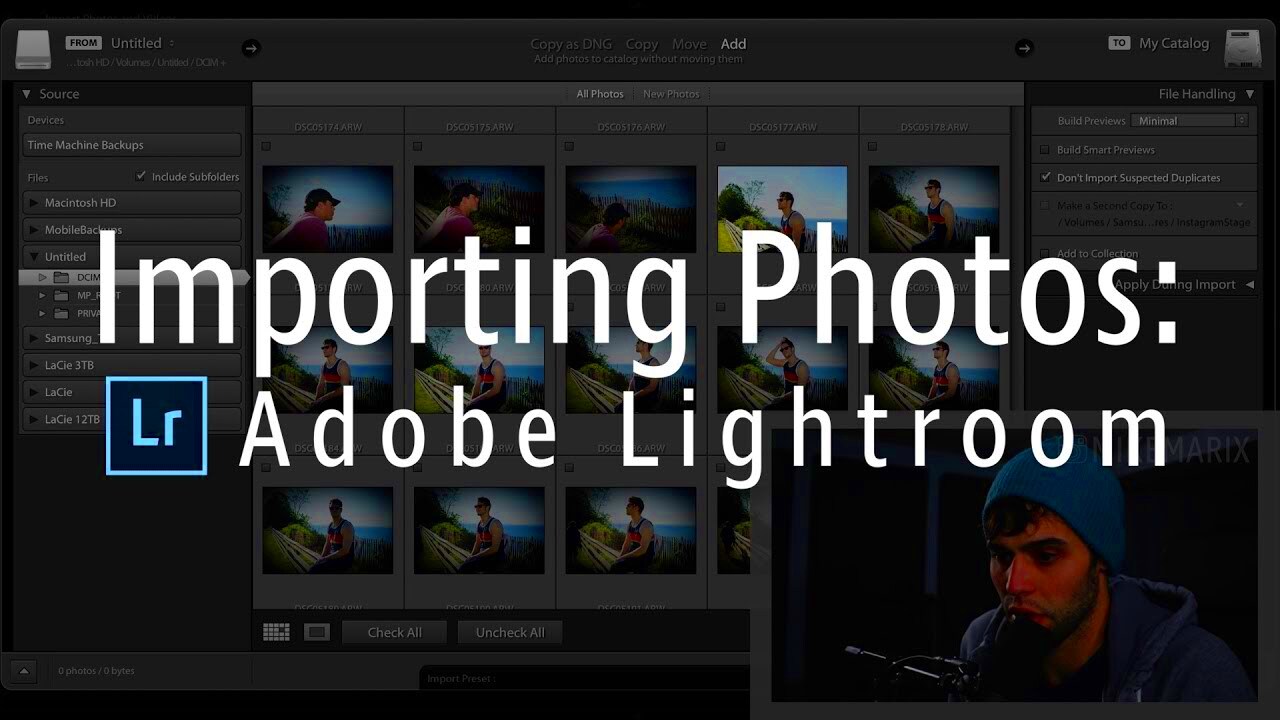Select the DSC05175.ARW thumbnail
Screen dimensions: 1280x720
479,208
